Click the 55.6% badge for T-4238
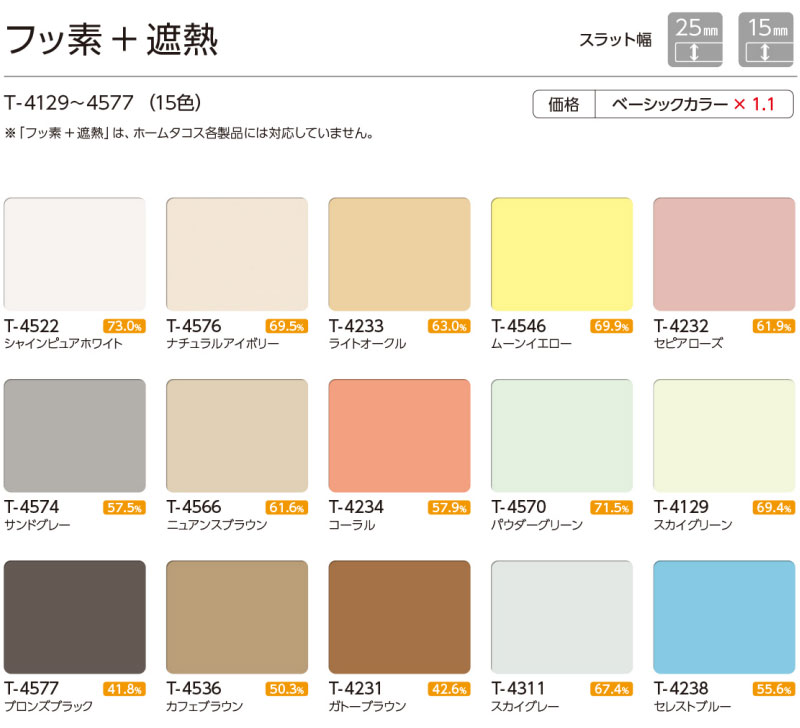 (x=773, y=688)
